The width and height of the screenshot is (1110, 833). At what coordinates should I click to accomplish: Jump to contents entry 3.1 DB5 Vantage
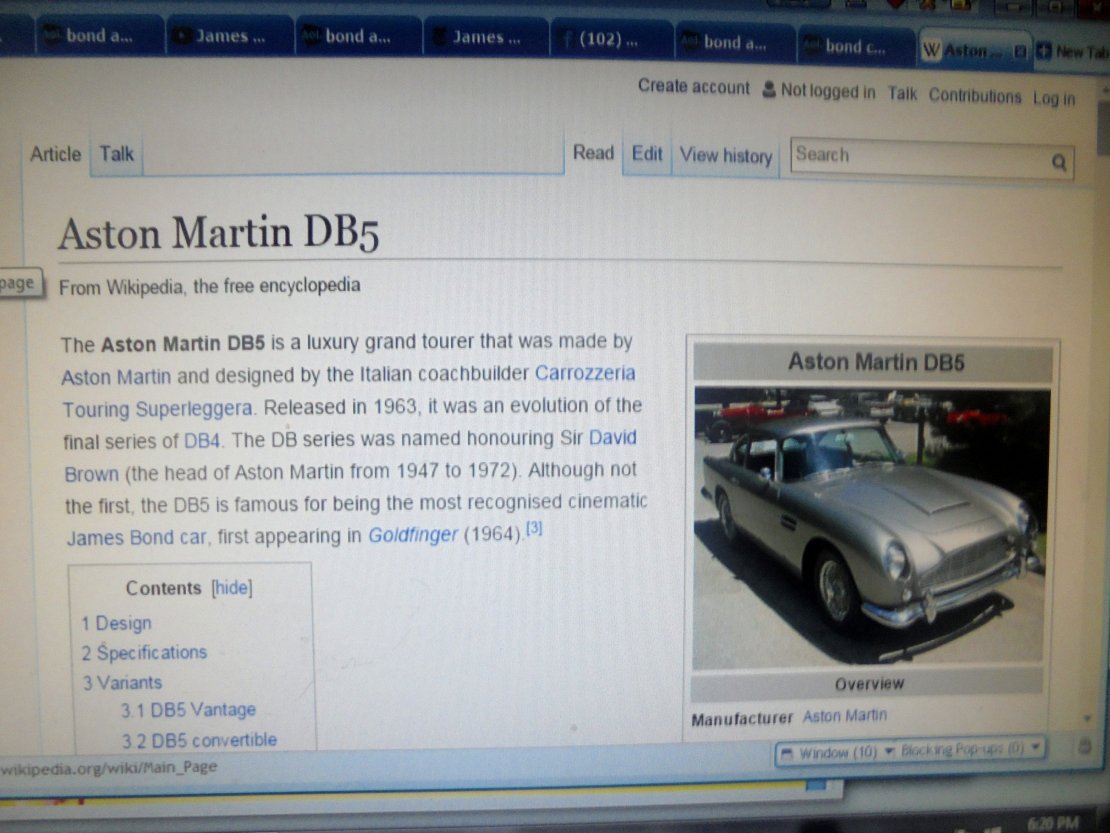pos(188,709)
